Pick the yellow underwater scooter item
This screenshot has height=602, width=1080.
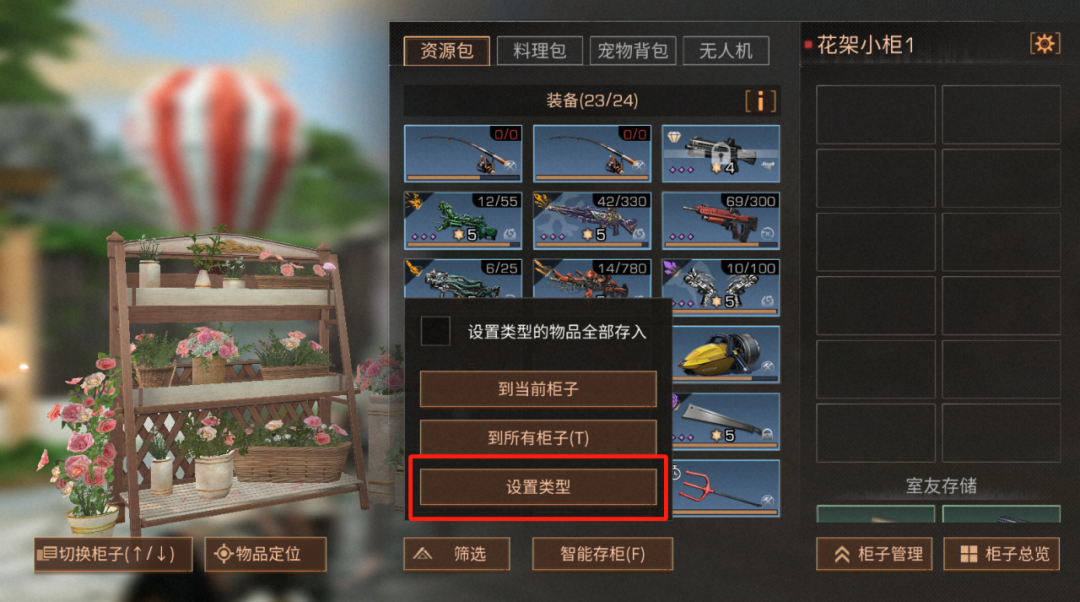[725, 354]
